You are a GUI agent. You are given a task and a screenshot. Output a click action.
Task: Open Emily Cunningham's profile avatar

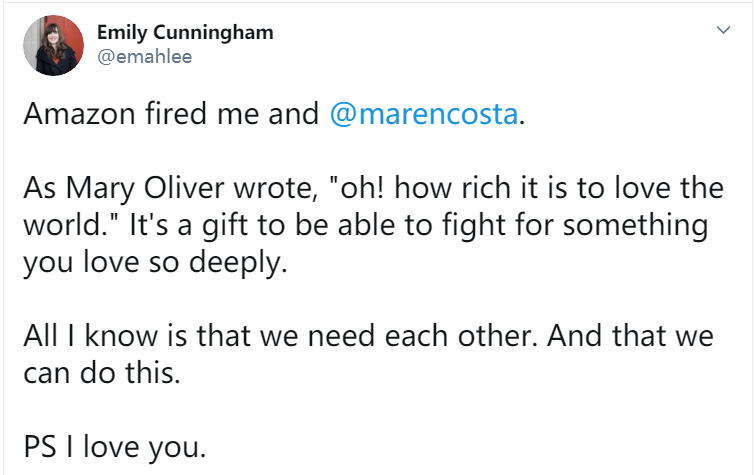click(x=53, y=45)
